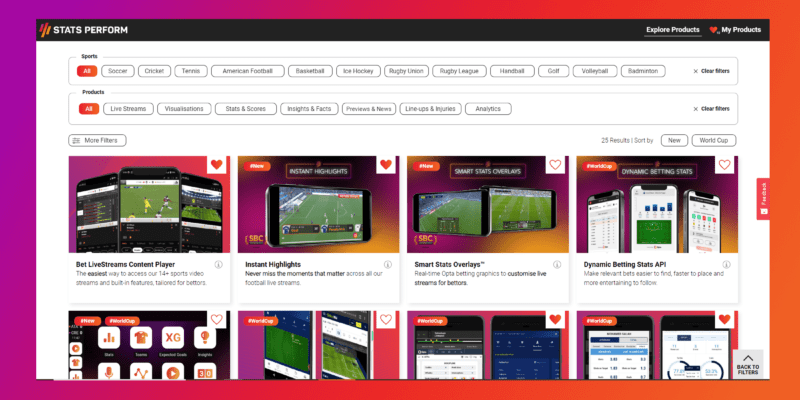
Task: Filter products by Stats & Scores
Action: click(245, 109)
